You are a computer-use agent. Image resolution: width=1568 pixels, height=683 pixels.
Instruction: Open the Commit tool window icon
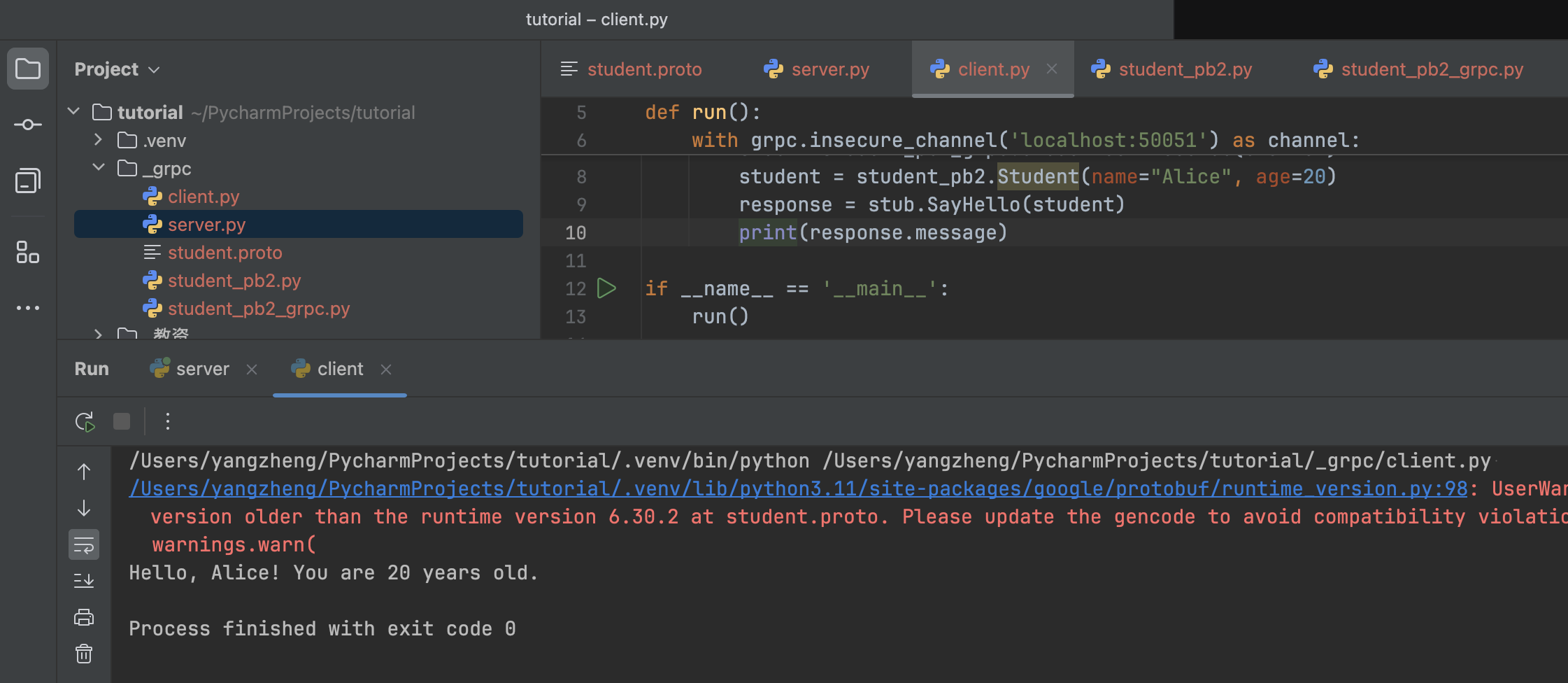[x=28, y=125]
